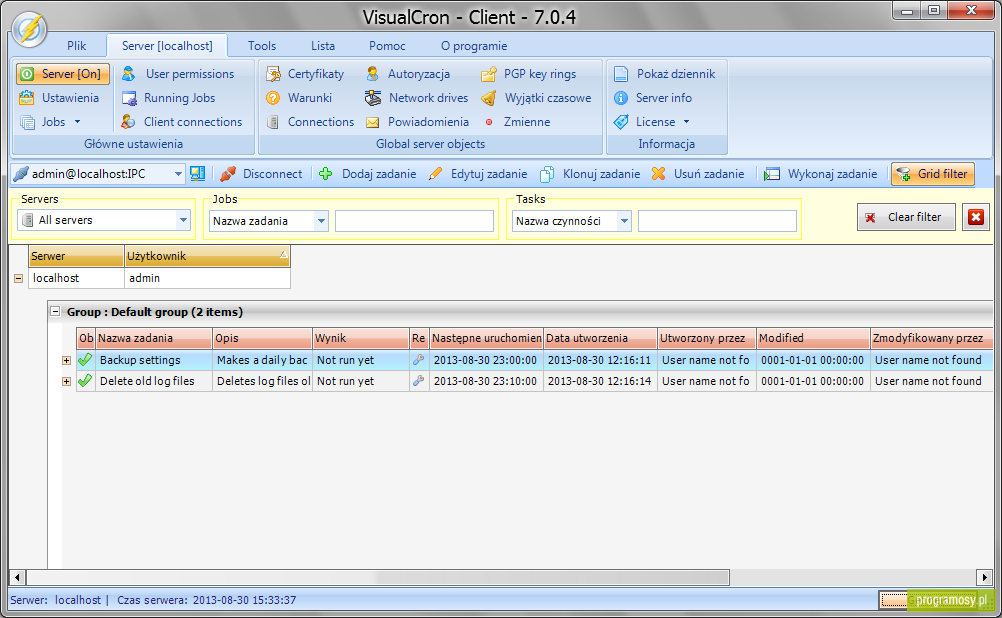The image size is (1002, 618).
Task: View Client connections
Action: 182,122
